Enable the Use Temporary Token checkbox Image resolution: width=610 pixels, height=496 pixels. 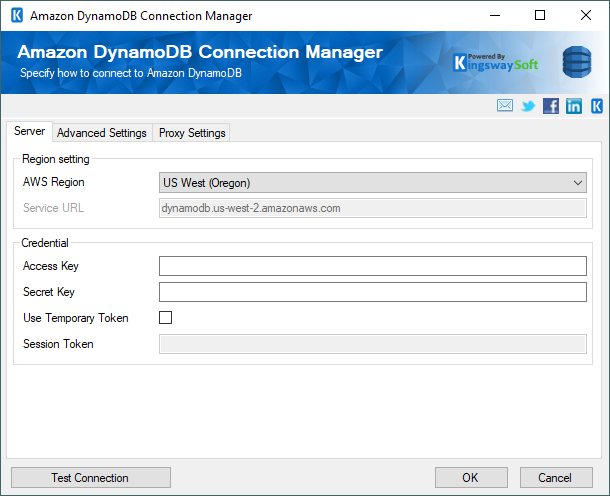coord(165,317)
